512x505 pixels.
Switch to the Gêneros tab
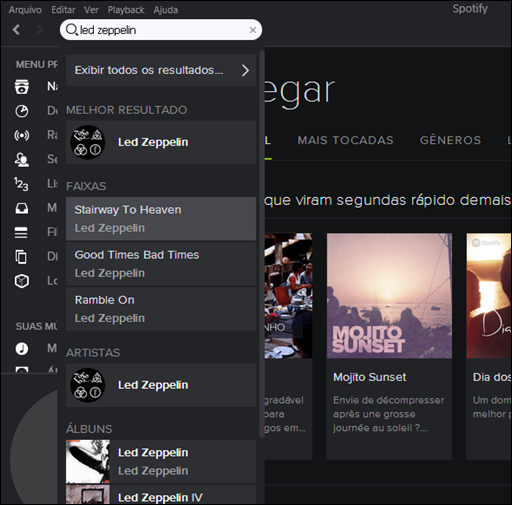point(450,140)
